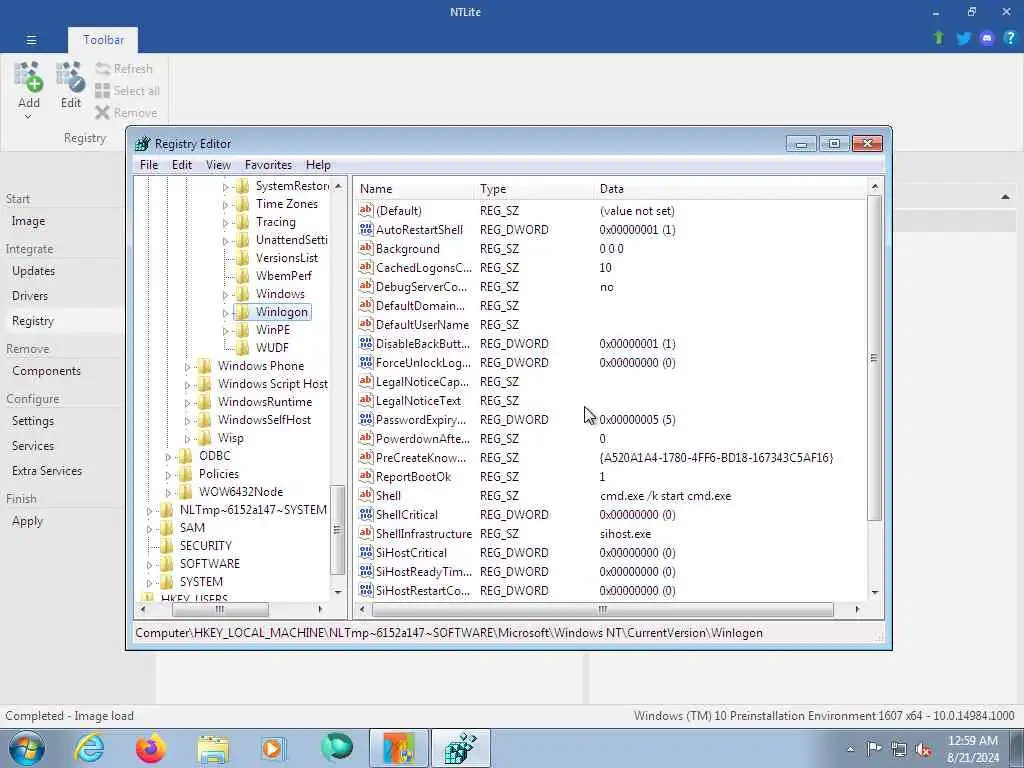This screenshot has height=768, width=1024.
Task: Click the green update arrow icon in NTLite
Action: 939,38
